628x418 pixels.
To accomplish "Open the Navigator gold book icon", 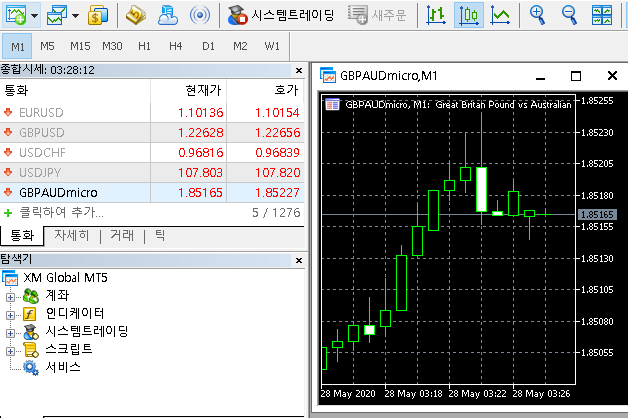I will pos(135,15).
